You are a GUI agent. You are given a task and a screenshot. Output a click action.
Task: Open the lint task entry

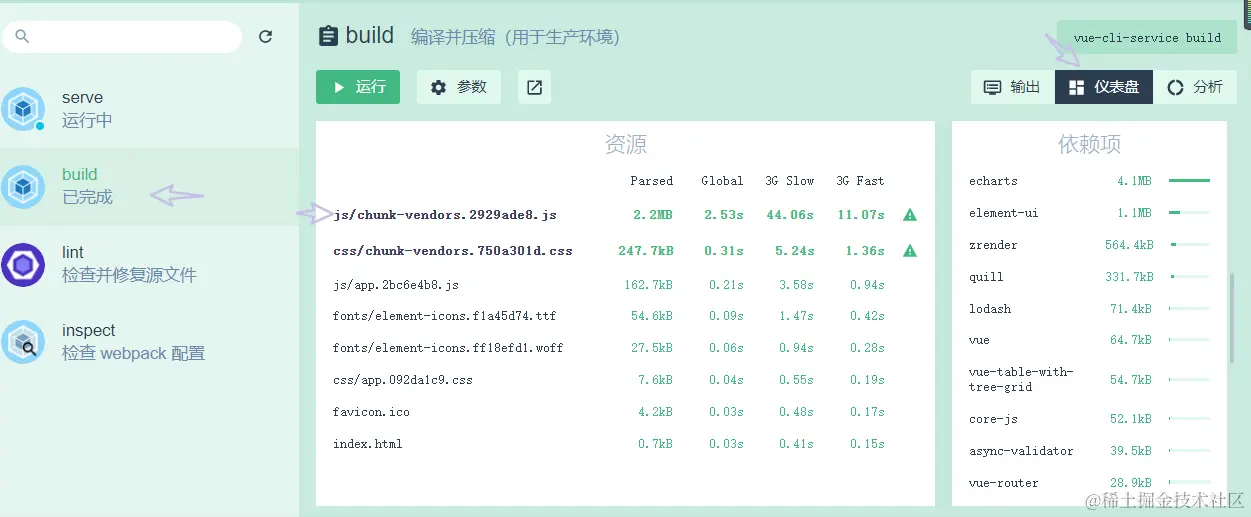149,264
